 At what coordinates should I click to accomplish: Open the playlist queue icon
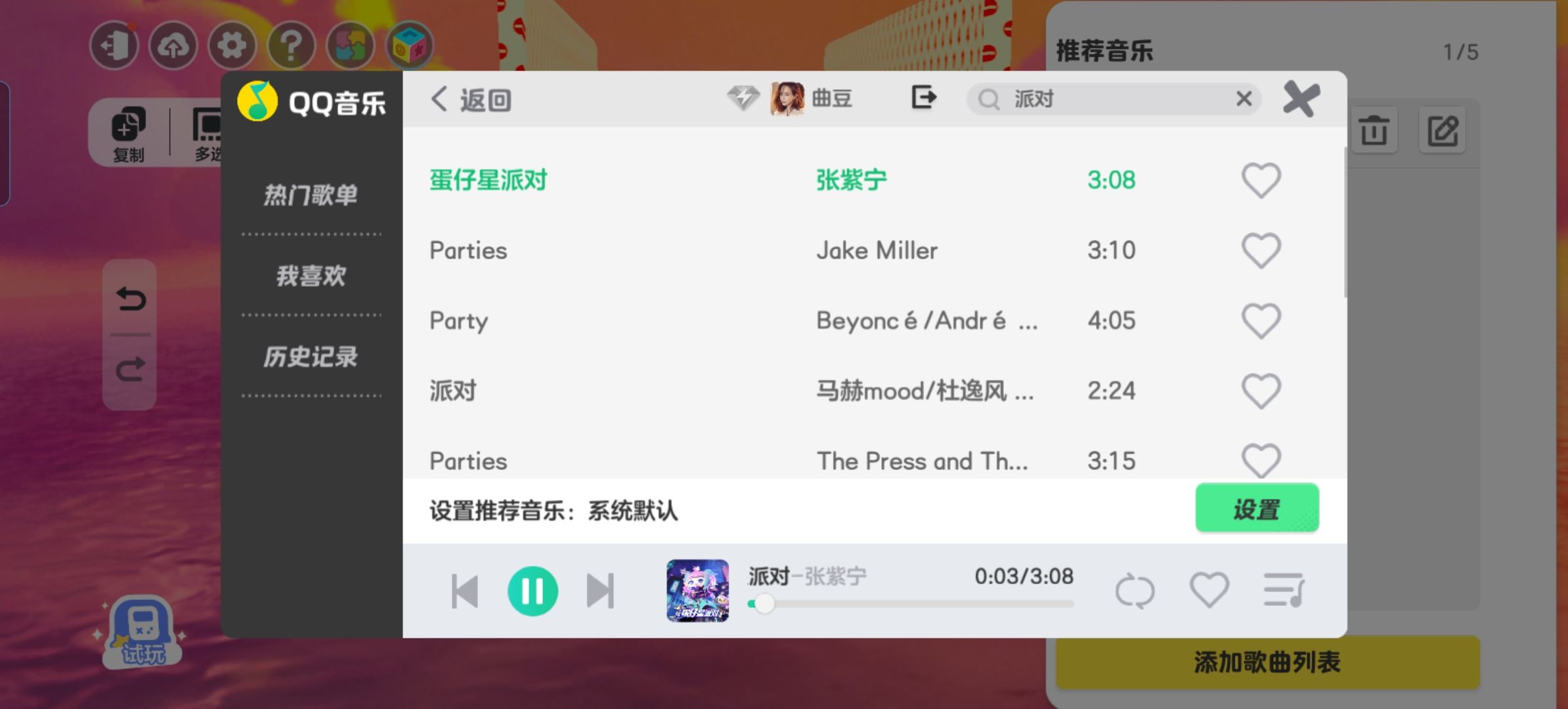(x=1284, y=590)
